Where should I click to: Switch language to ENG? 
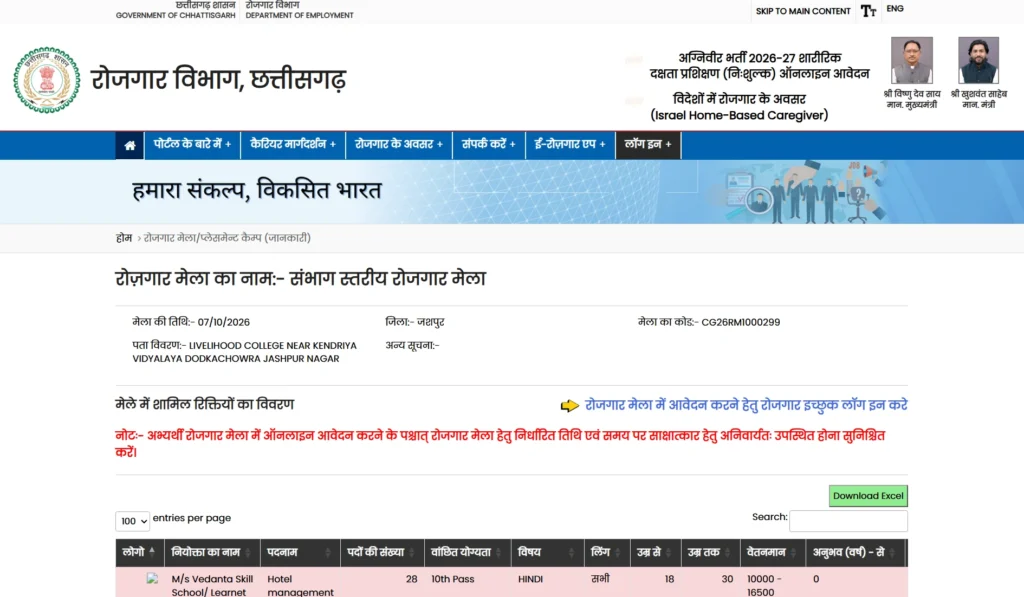coord(895,8)
